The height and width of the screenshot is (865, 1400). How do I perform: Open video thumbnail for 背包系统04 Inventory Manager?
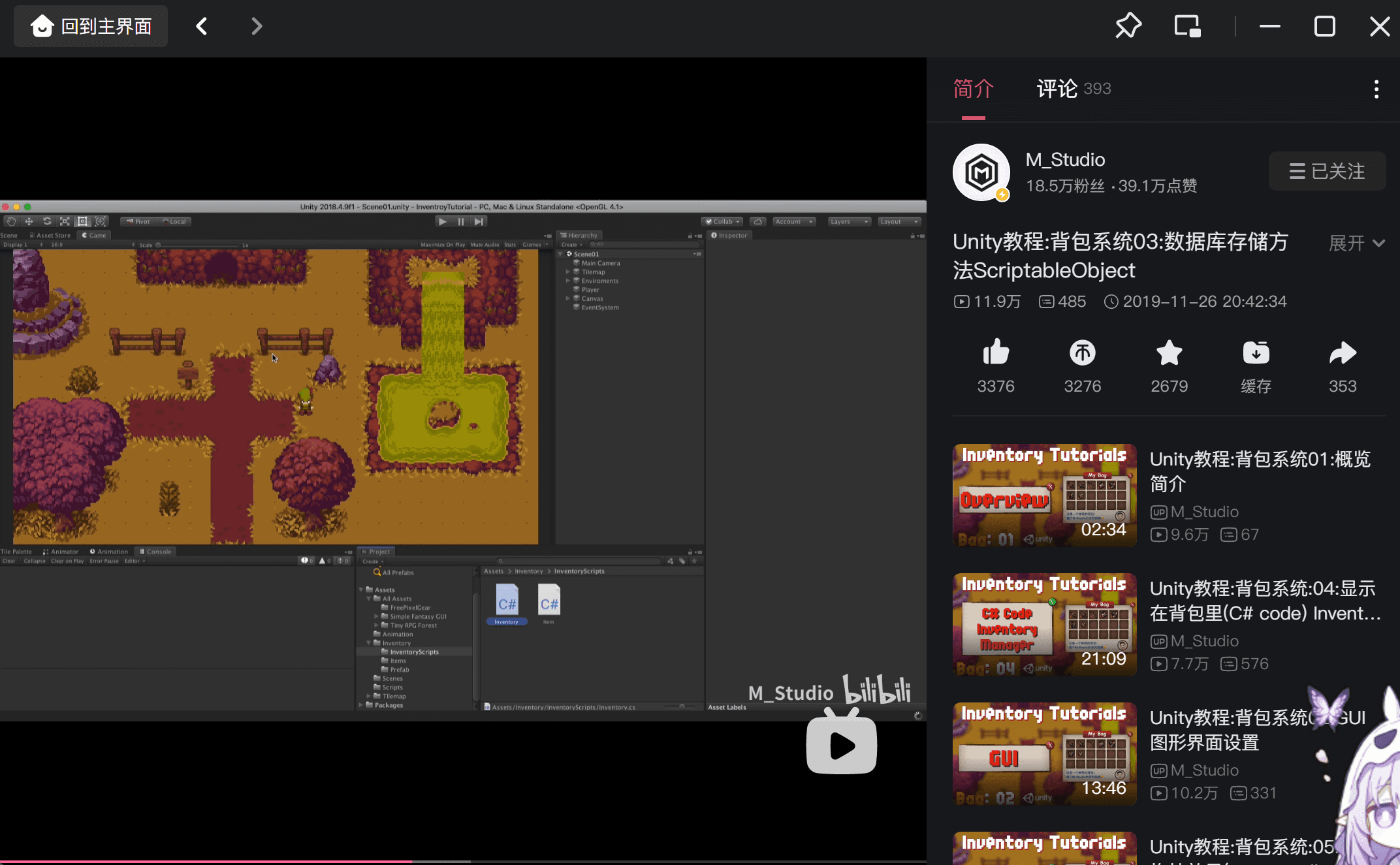(x=1045, y=624)
